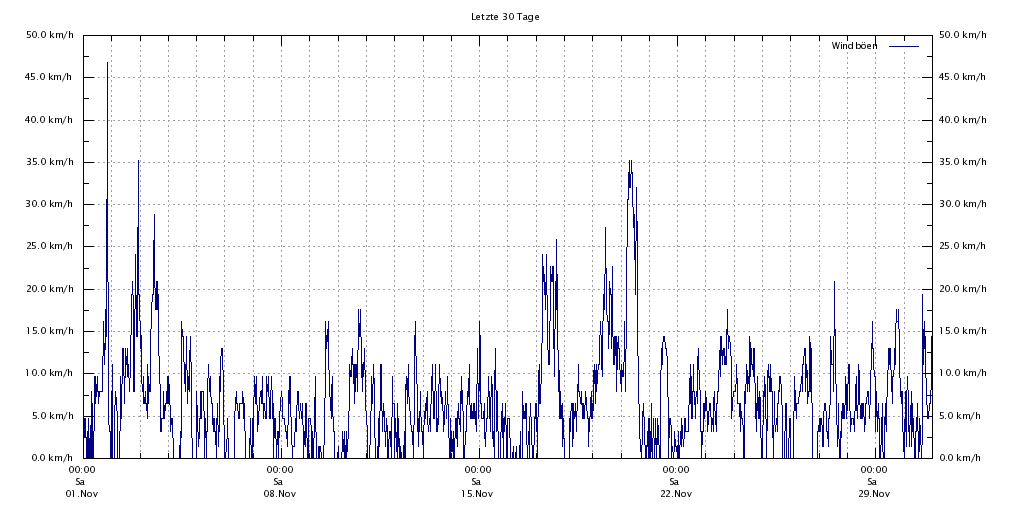Select the 29.Nov date label on the x-axis
The image size is (1015, 507).
point(873,493)
